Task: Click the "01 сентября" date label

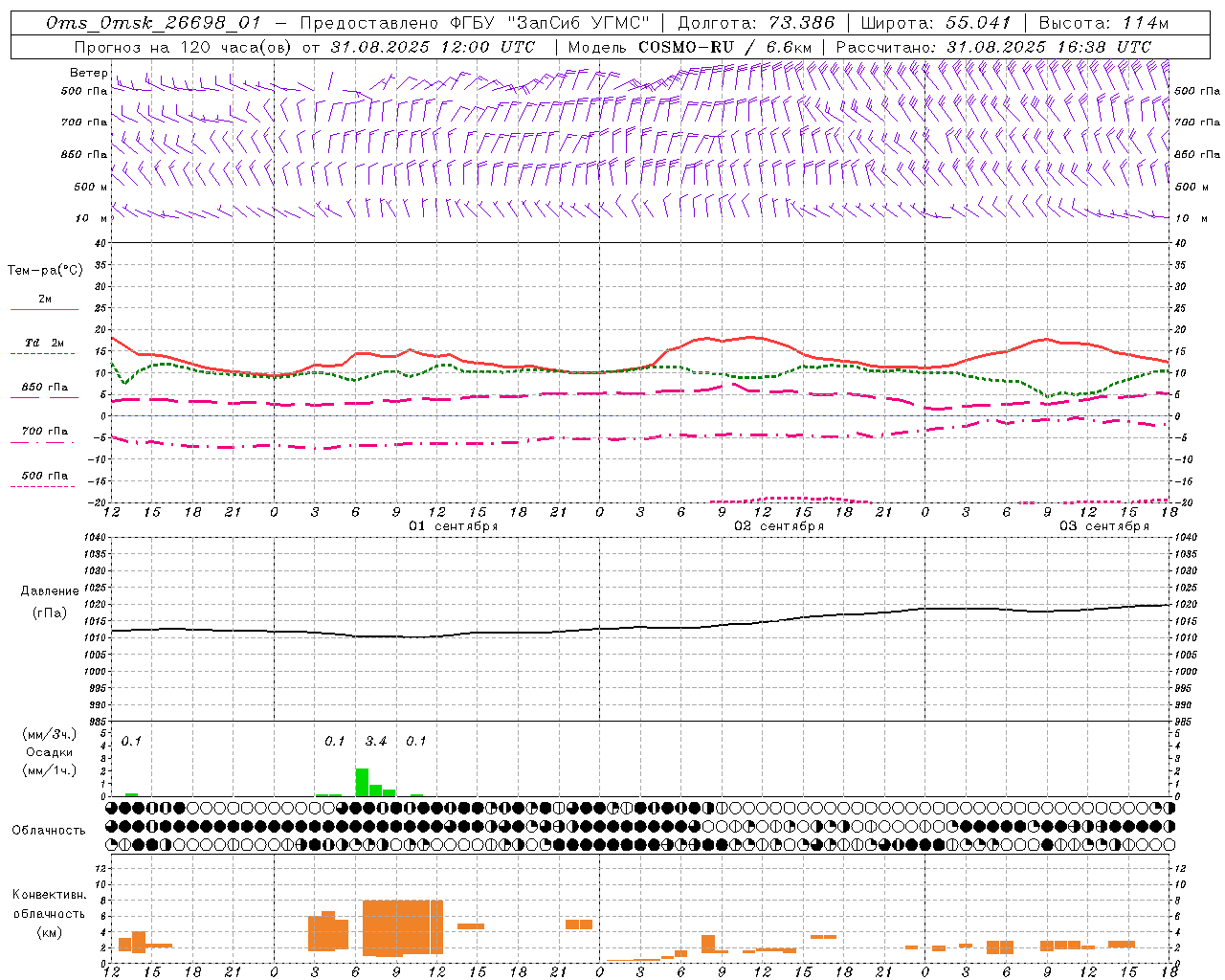Action: point(454,526)
